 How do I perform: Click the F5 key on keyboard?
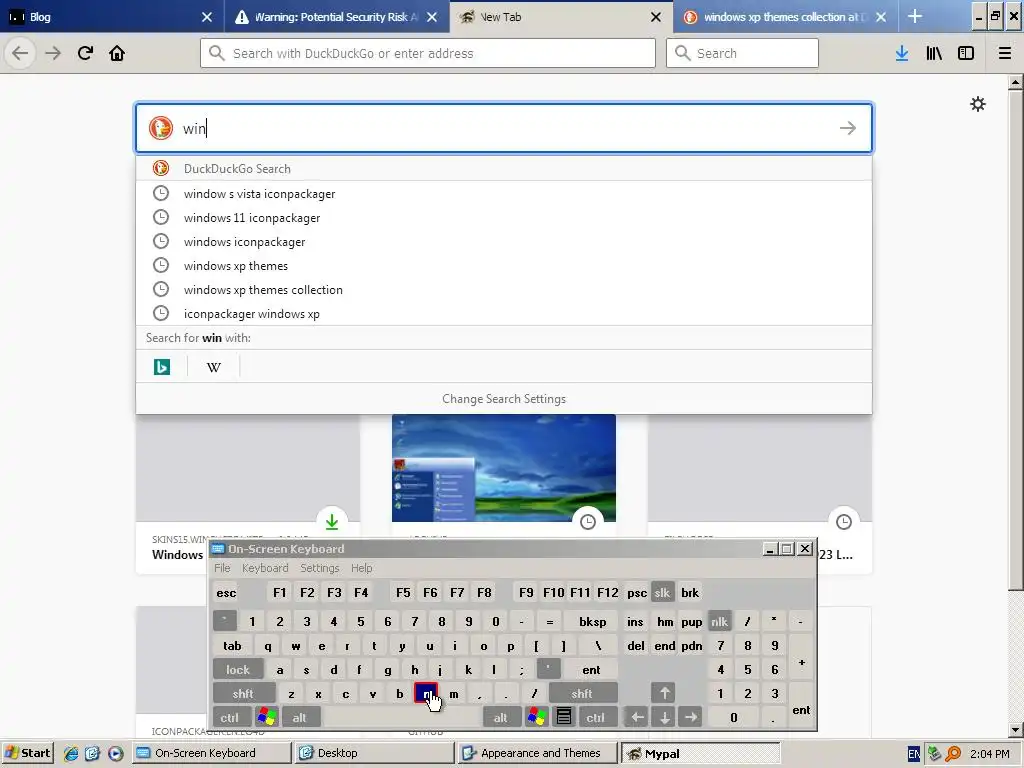click(x=403, y=592)
